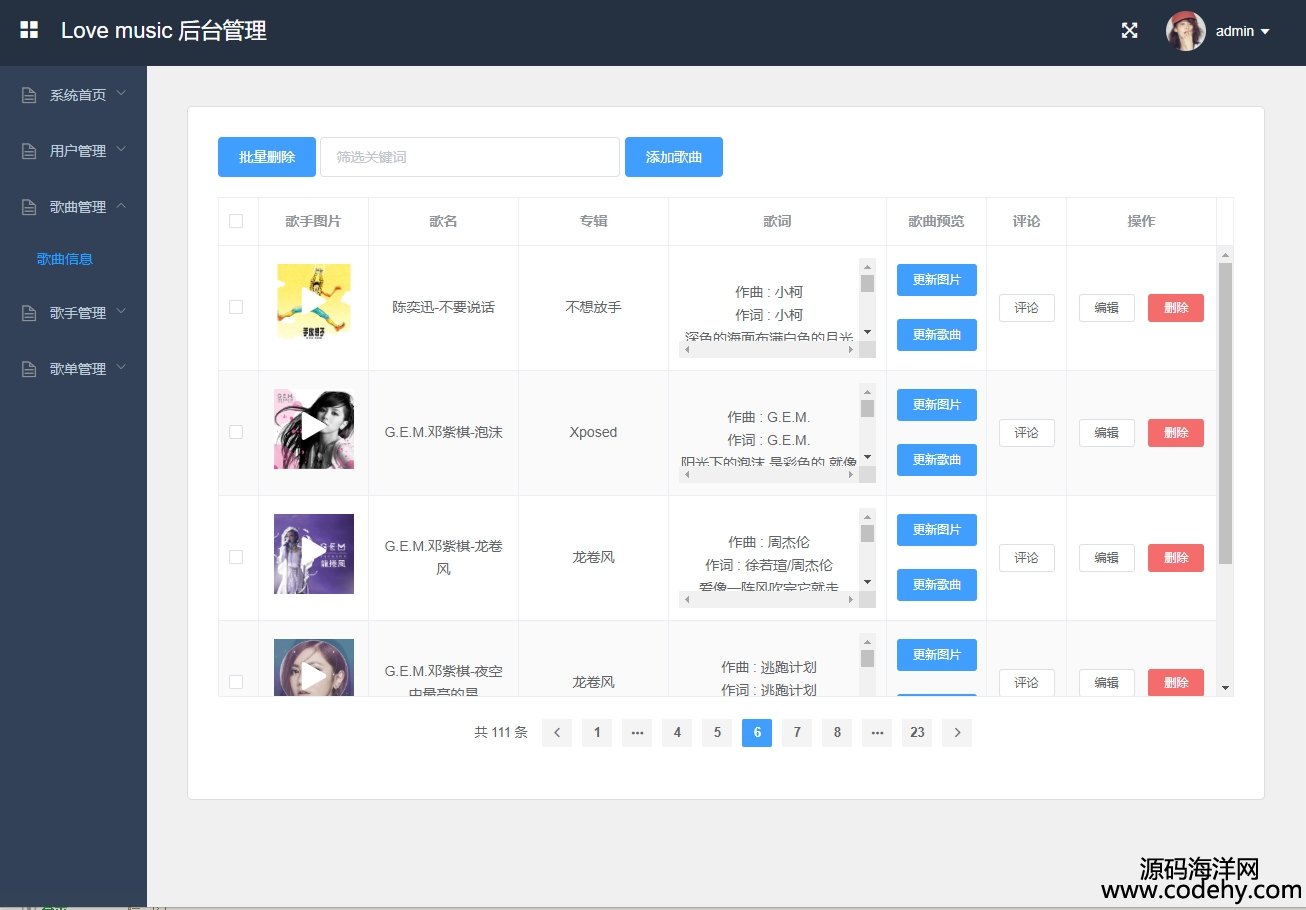Collapse the 歌曲管理 sidebar menu
This screenshot has height=910, width=1306.
tap(76, 207)
